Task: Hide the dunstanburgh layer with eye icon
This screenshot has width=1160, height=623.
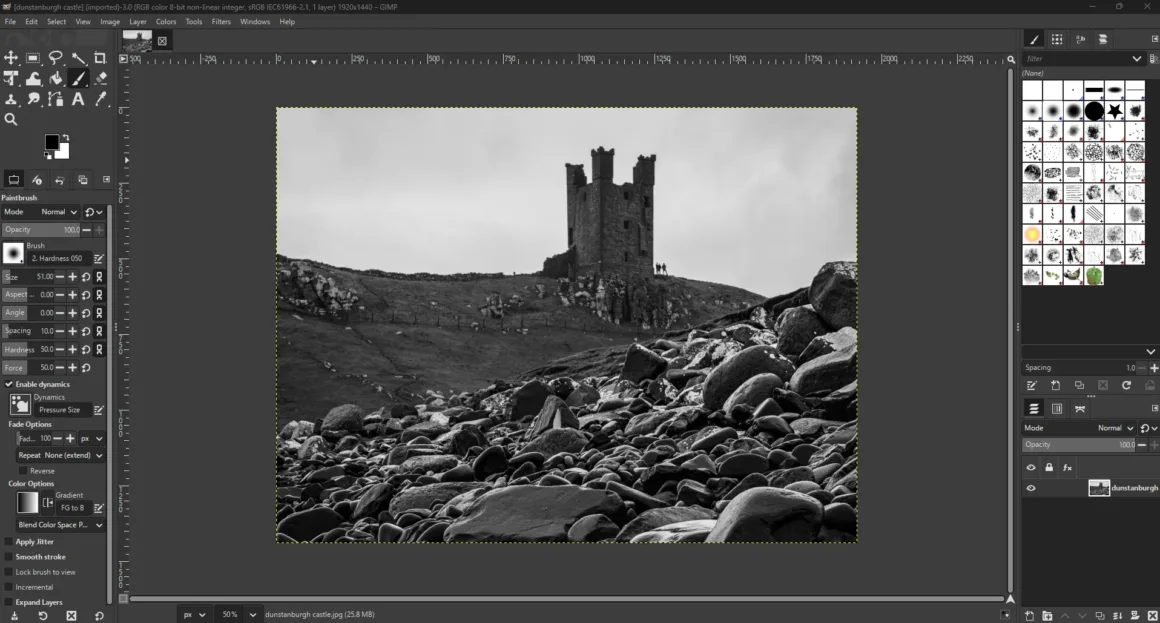Action: tap(1031, 488)
